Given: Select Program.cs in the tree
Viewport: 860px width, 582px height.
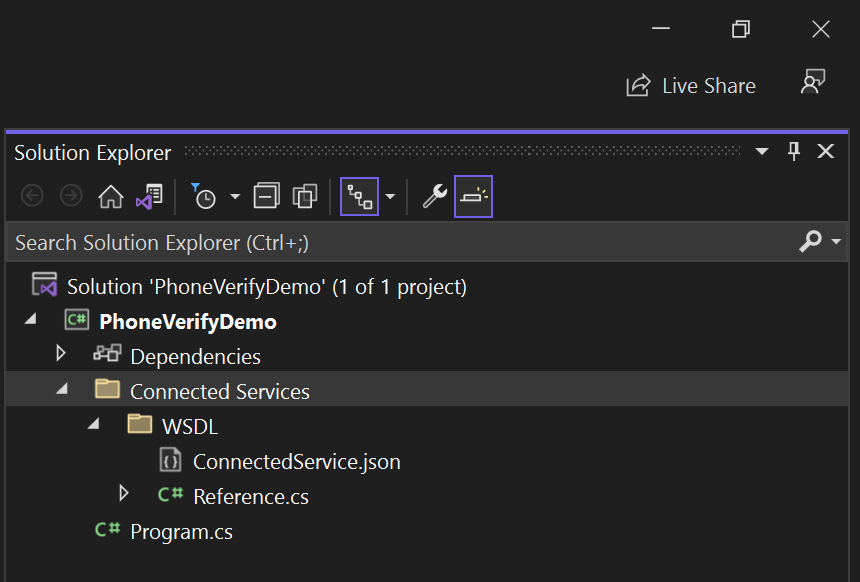Looking at the screenshot, I should pyautogui.click(x=181, y=532).
